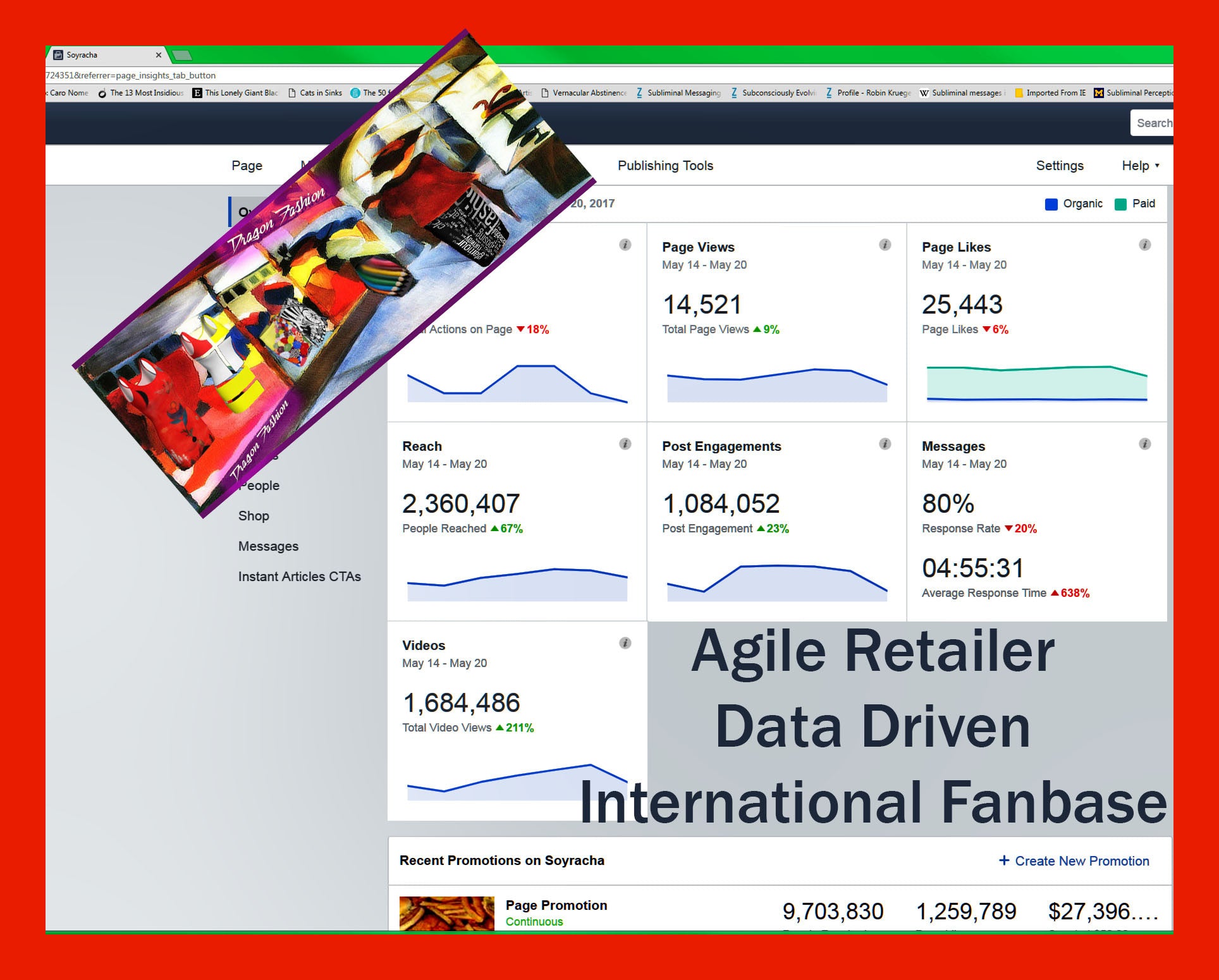
Task: Open the Page tab
Action: point(247,166)
